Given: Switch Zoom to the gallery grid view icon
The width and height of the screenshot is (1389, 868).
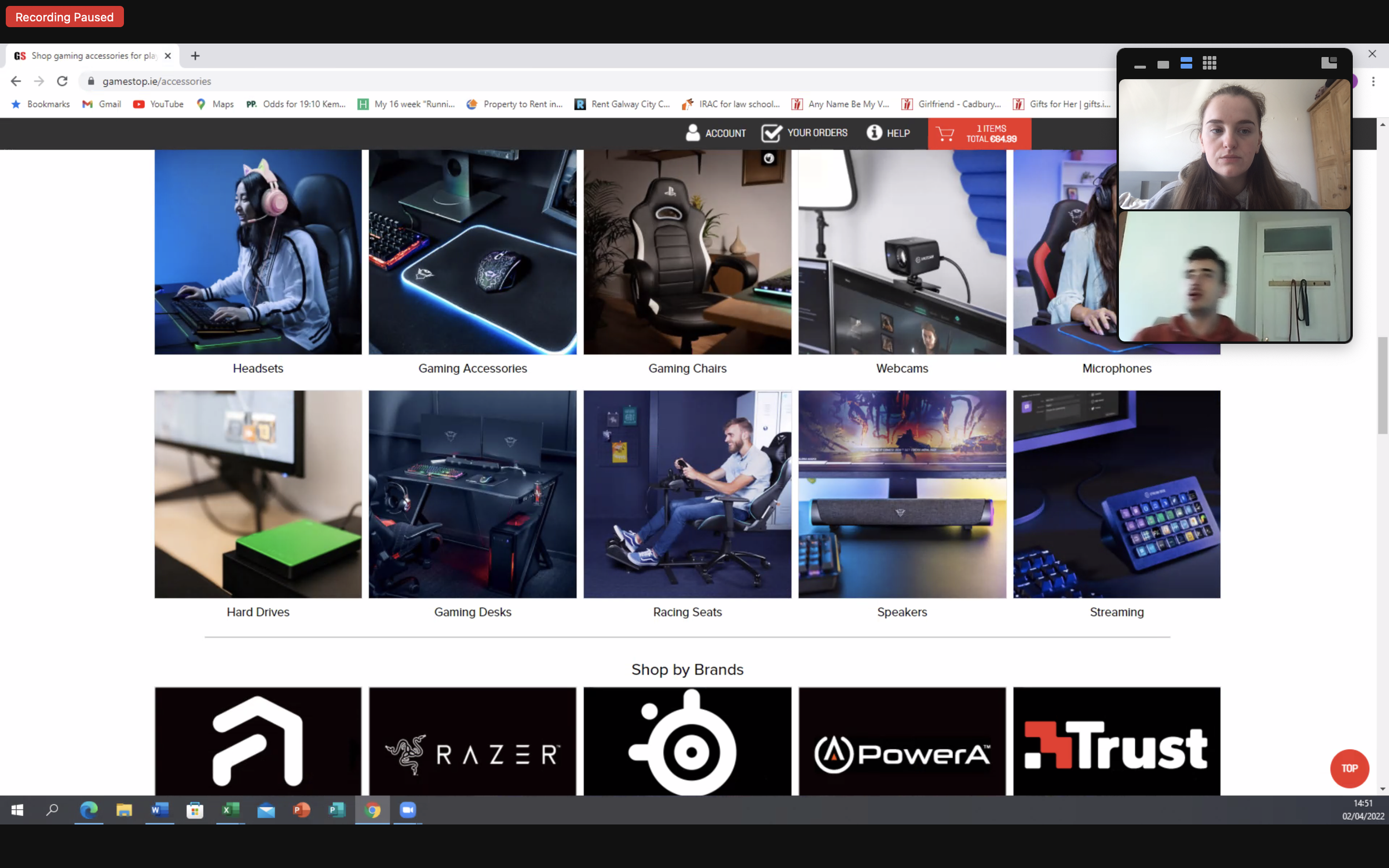Looking at the screenshot, I should [x=1210, y=63].
